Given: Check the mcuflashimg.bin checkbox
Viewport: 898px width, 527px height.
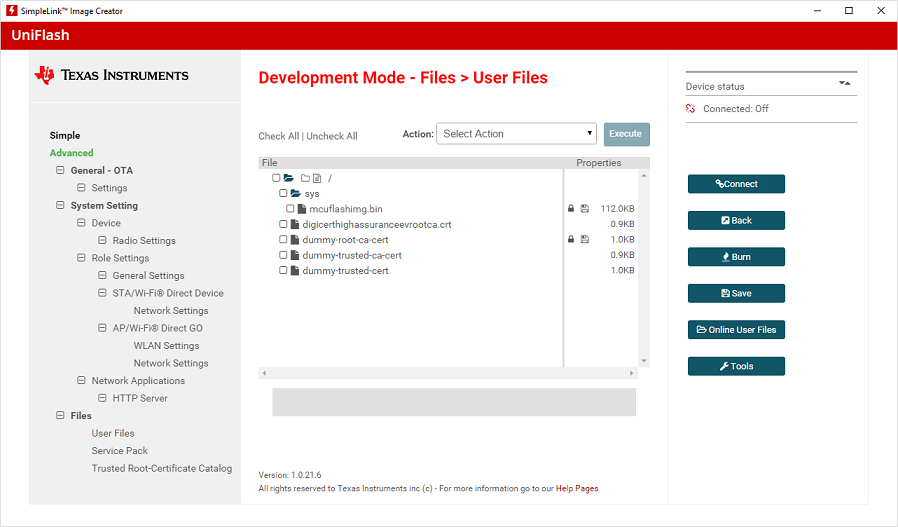Looking at the screenshot, I should click(x=290, y=209).
